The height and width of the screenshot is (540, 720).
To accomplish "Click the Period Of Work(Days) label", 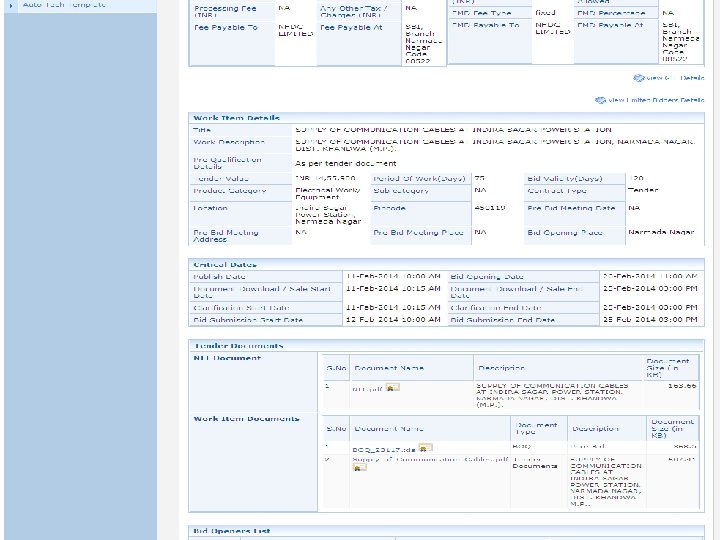I will 419,178.
